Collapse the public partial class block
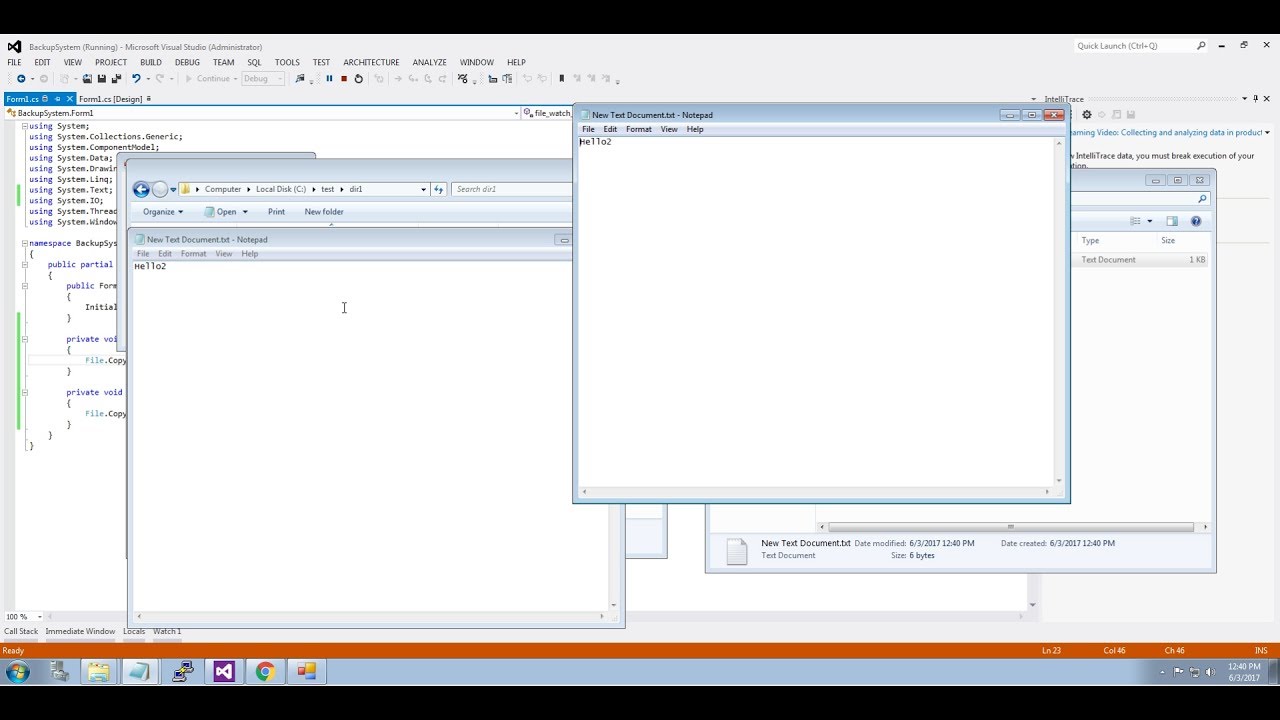Viewport: 1280px width, 720px height. [x=24, y=265]
